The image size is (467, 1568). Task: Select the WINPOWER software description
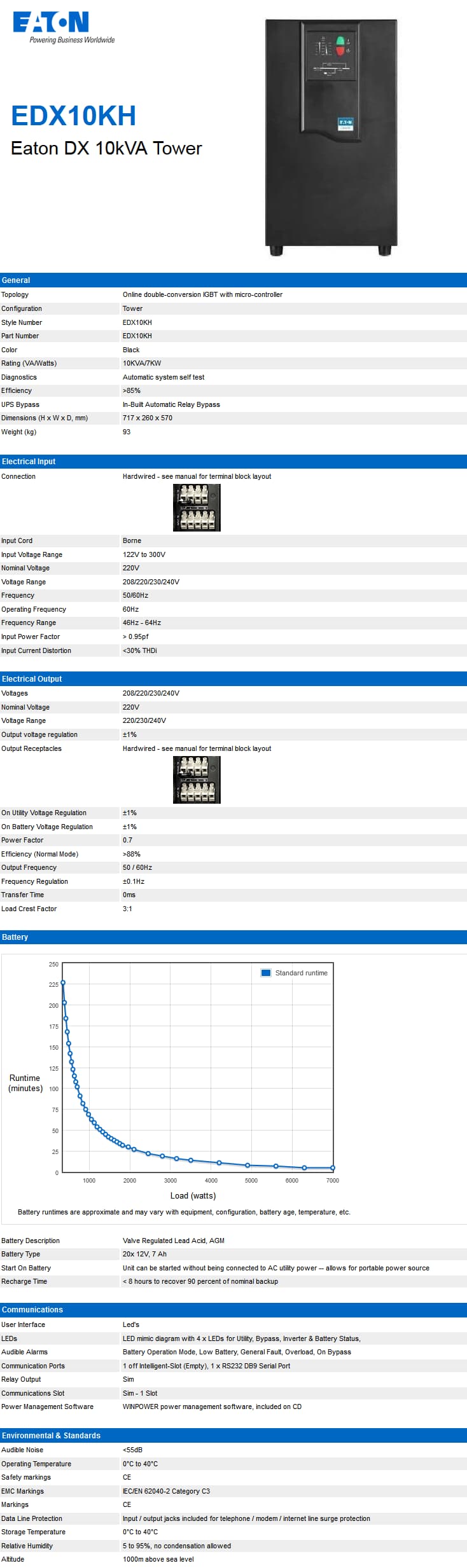pos(212,1406)
